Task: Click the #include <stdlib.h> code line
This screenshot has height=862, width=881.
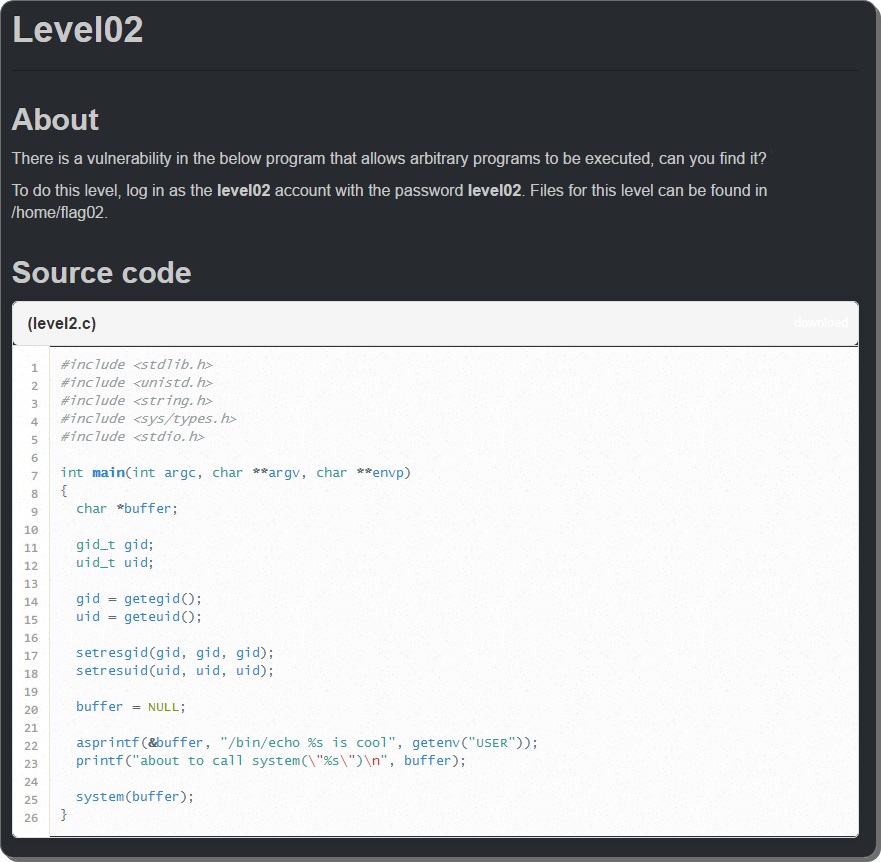Action: coord(136,365)
